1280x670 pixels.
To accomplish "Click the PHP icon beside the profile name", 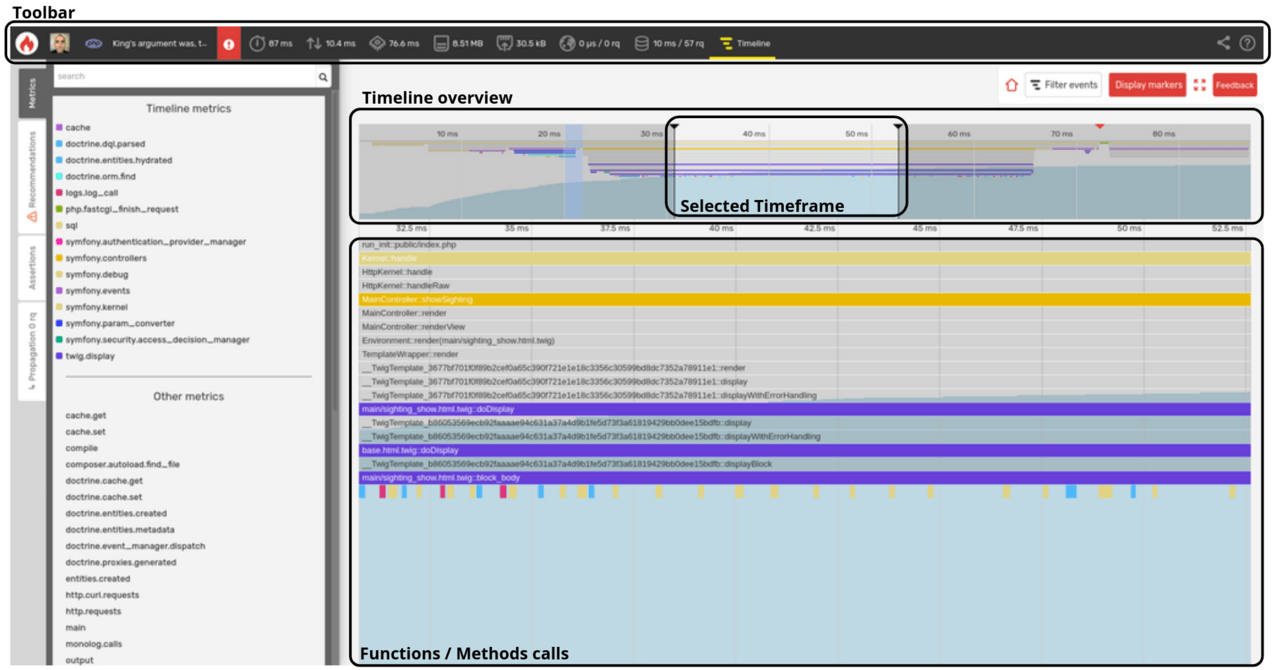I will pyautogui.click(x=93, y=44).
